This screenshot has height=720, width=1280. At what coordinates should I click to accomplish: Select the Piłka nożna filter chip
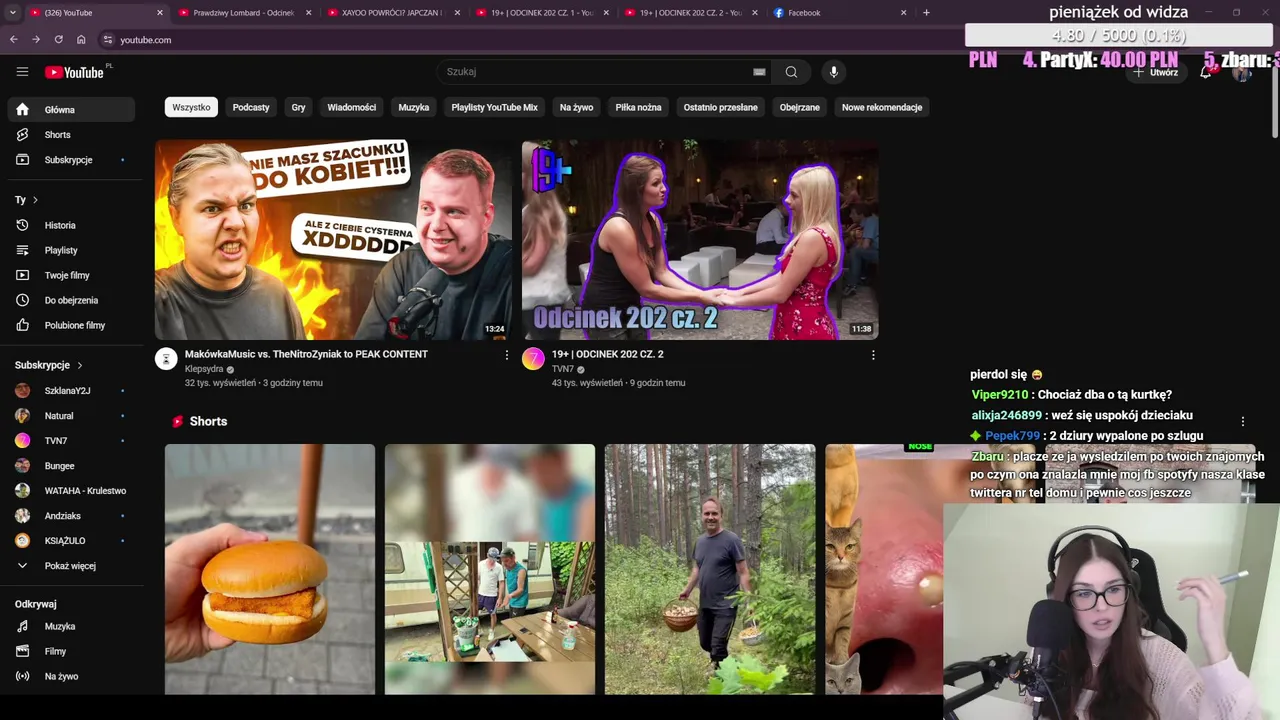[638, 107]
